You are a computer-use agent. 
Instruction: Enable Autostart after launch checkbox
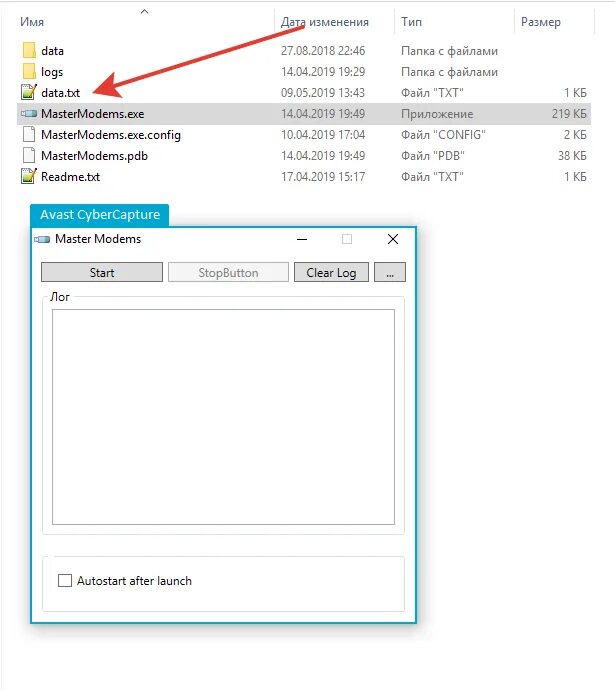(x=65, y=580)
